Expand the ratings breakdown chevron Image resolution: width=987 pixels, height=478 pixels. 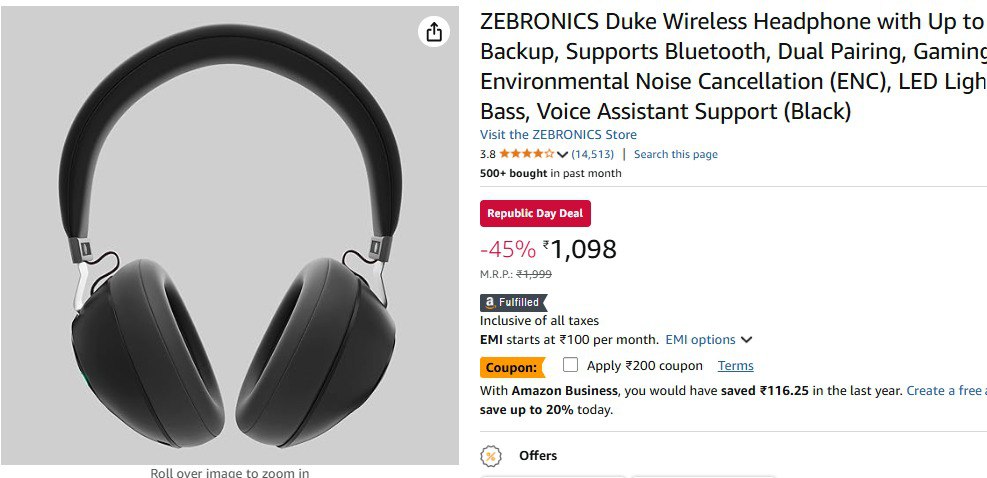pos(562,155)
